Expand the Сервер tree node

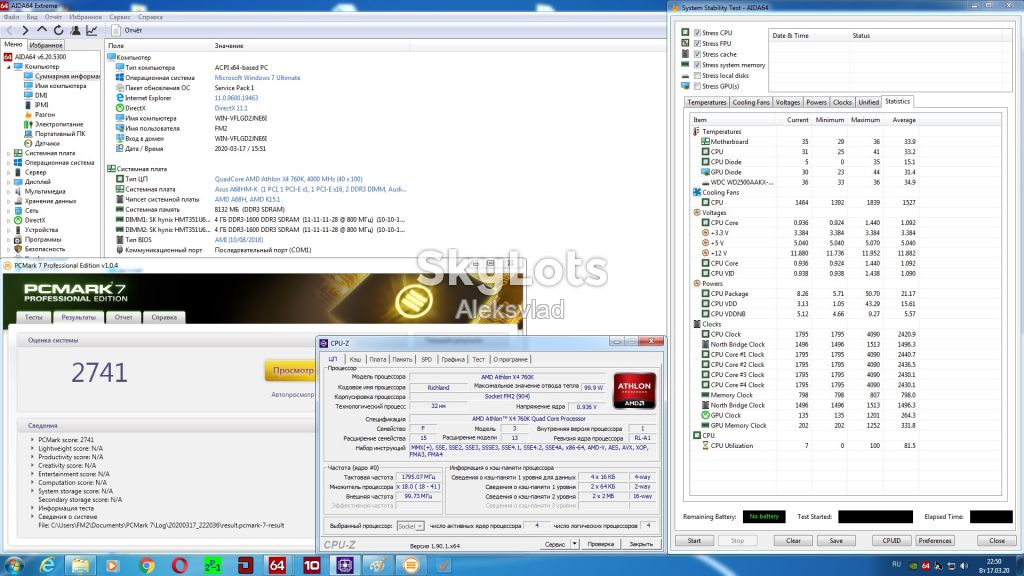8,172
